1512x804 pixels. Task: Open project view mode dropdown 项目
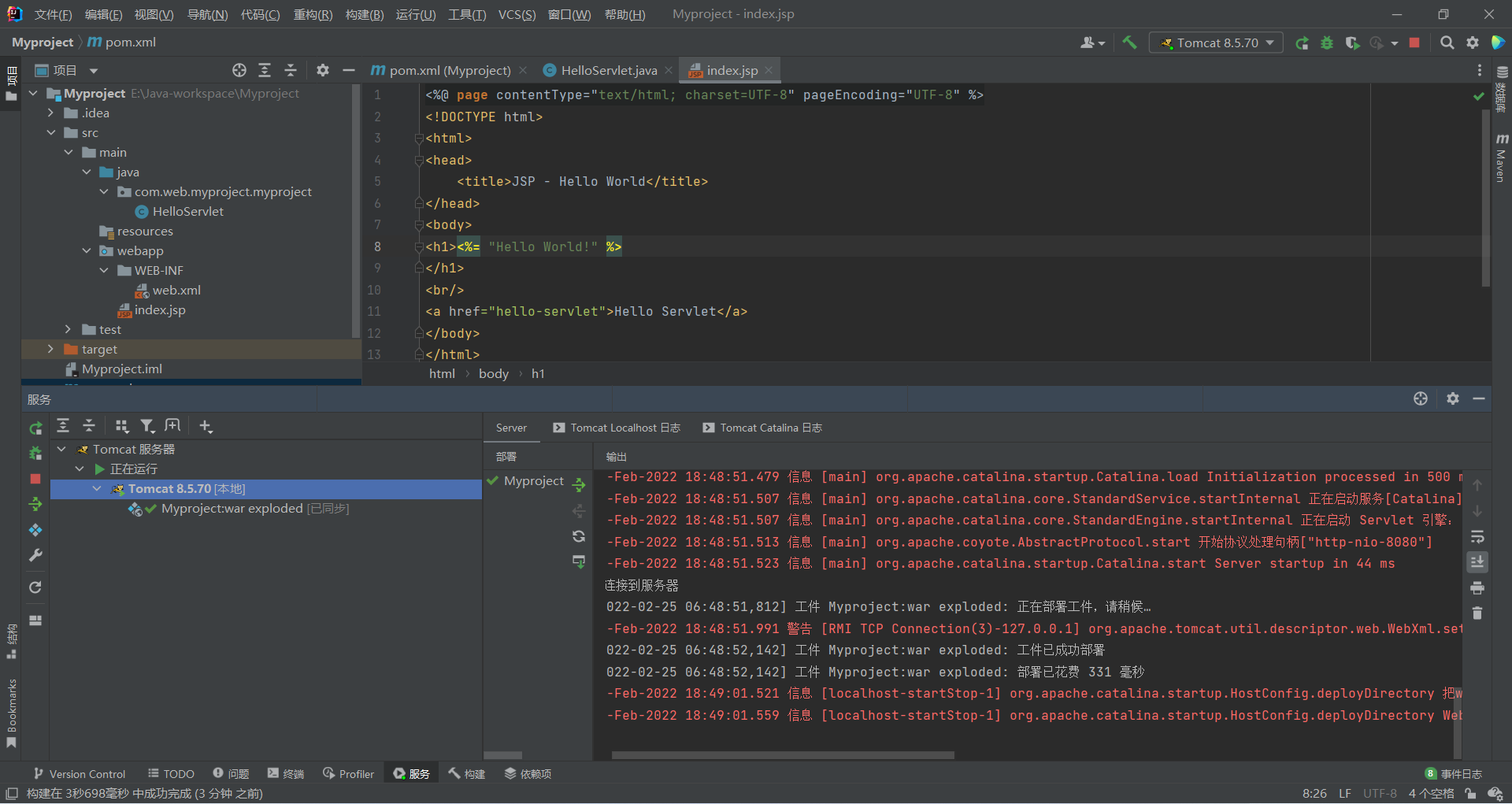(67, 70)
